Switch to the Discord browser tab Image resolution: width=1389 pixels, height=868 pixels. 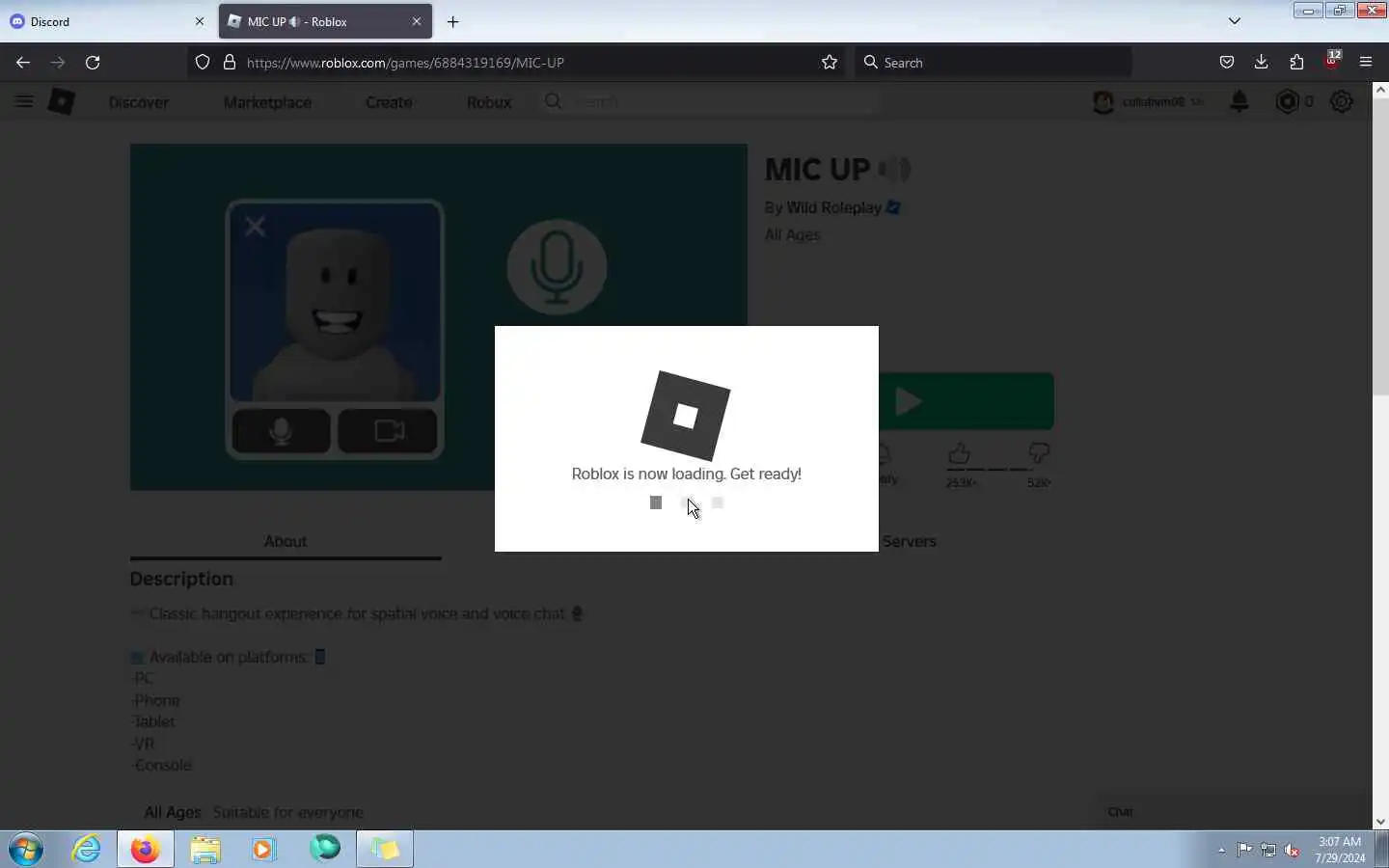point(106,21)
